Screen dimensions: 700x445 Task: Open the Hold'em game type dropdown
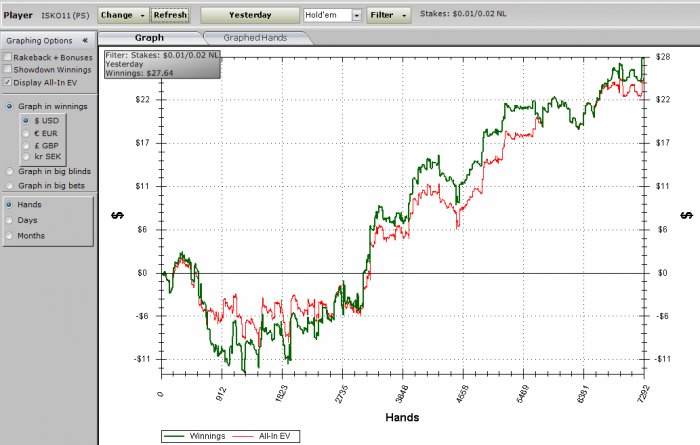tap(356, 16)
